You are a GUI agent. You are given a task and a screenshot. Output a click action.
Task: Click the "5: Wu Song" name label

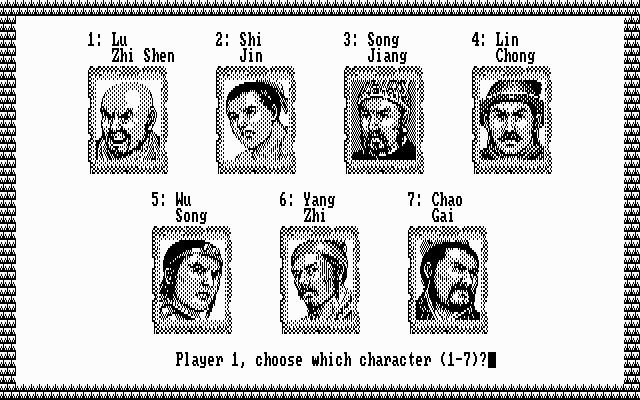click(179, 208)
